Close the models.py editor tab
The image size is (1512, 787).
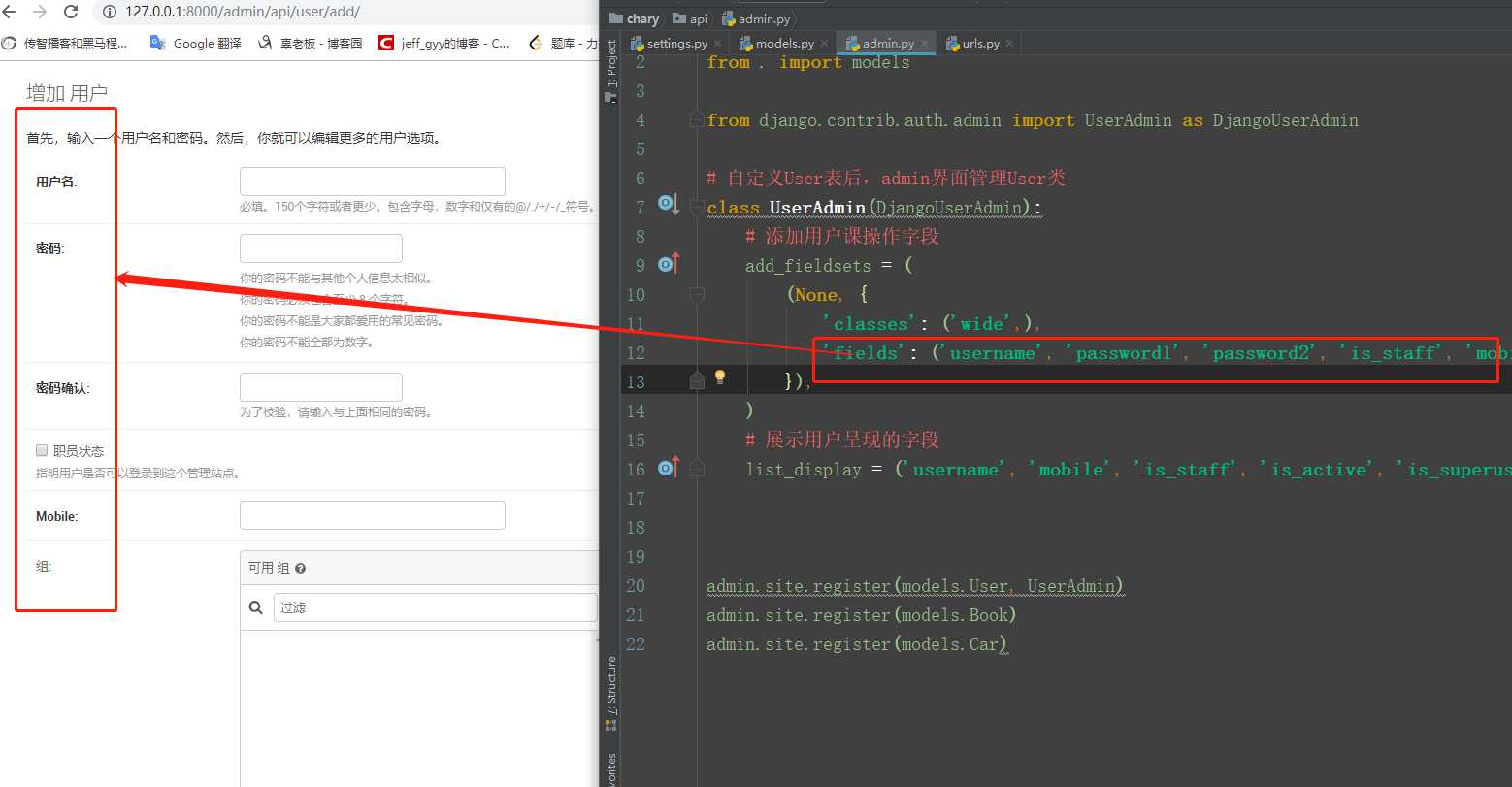pyautogui.click(x=824, y=44)
